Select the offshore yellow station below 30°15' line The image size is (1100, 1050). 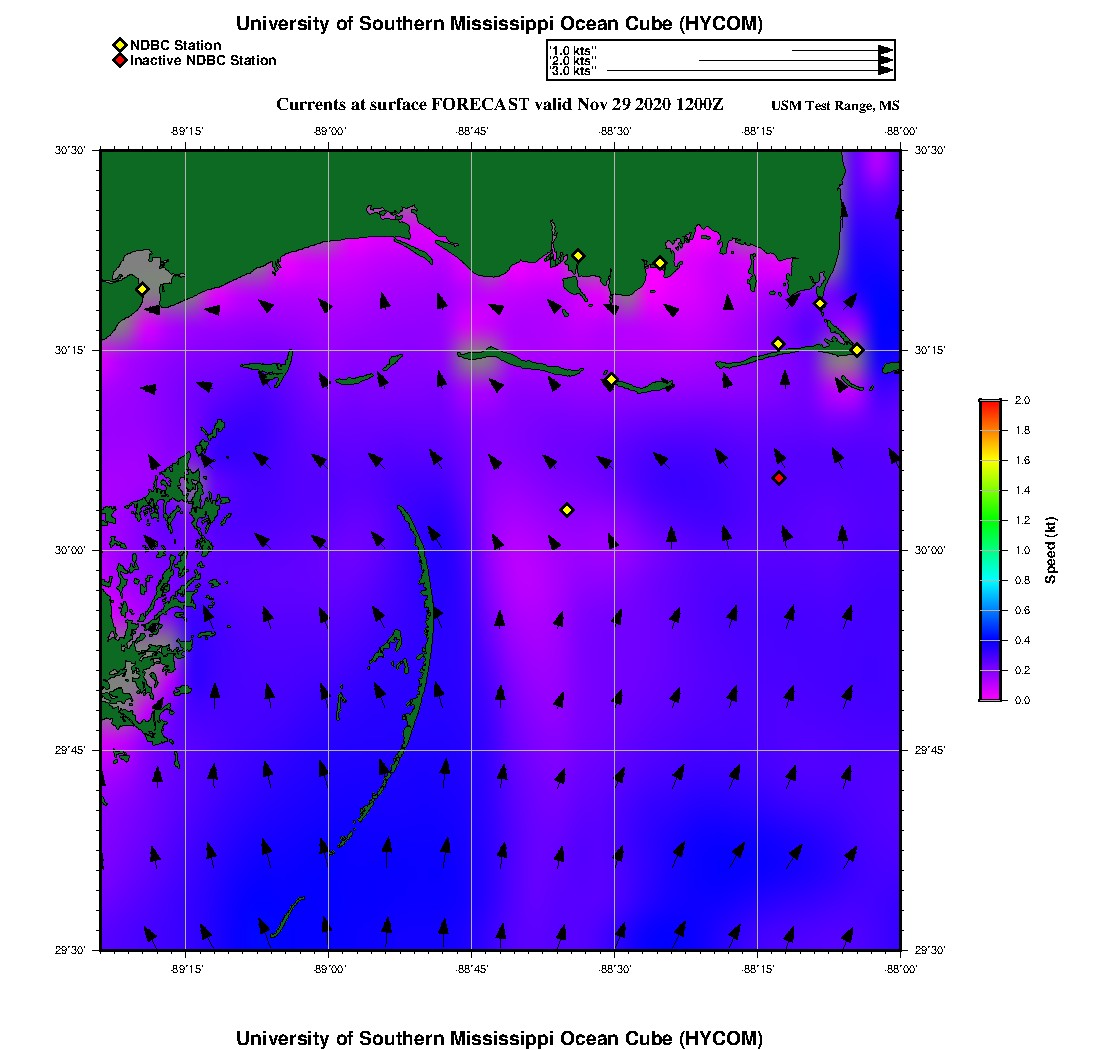pos(567,510)
